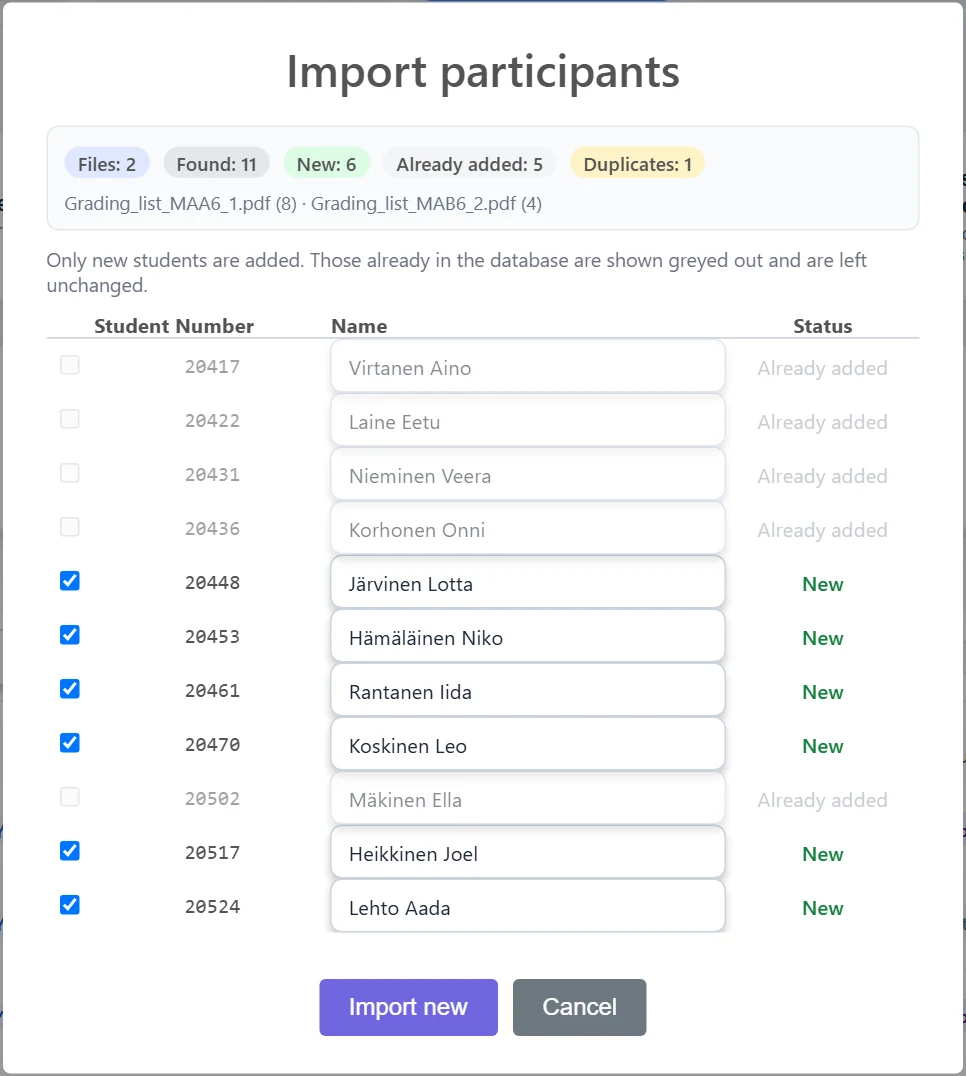Click the Import new button

(408, 1007)
